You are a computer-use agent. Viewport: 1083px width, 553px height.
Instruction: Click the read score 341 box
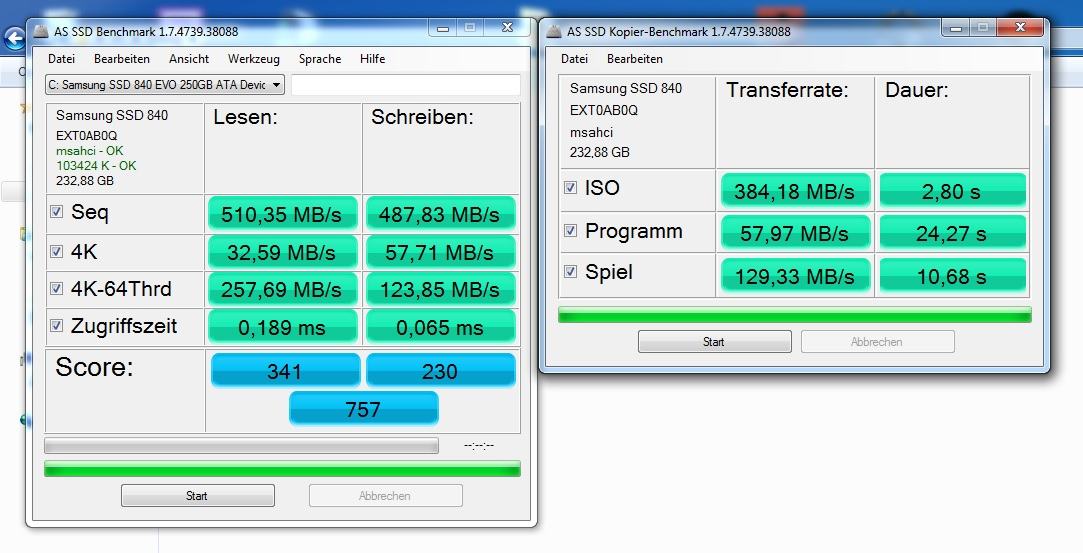coord(285,370)
